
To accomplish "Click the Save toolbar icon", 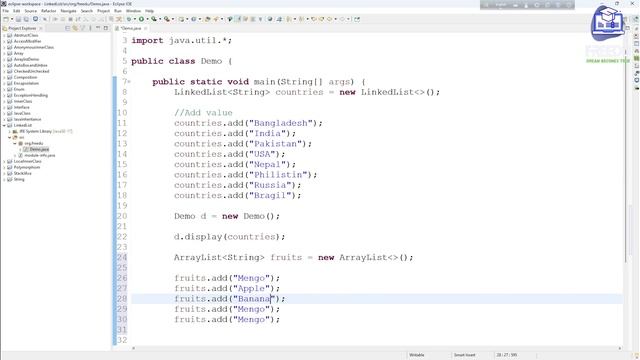I will pos(18,19).
